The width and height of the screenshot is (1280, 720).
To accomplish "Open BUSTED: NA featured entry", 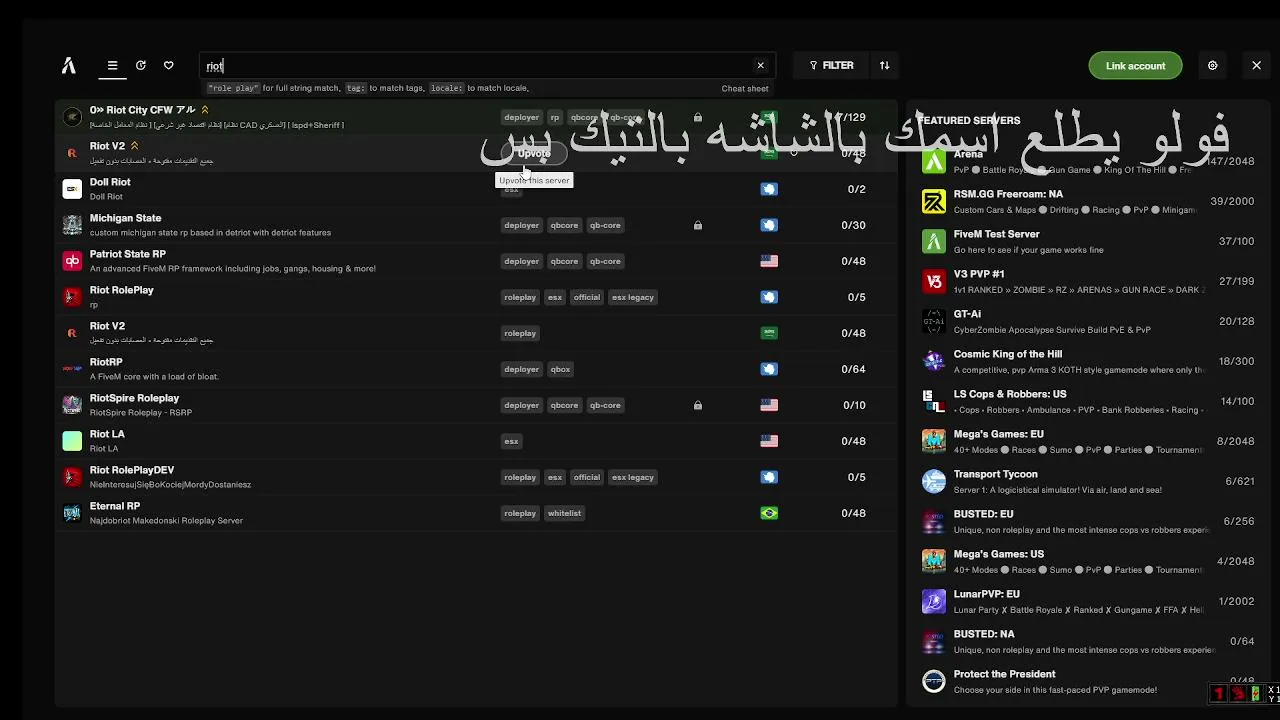I will click(x=1087, y=642).
